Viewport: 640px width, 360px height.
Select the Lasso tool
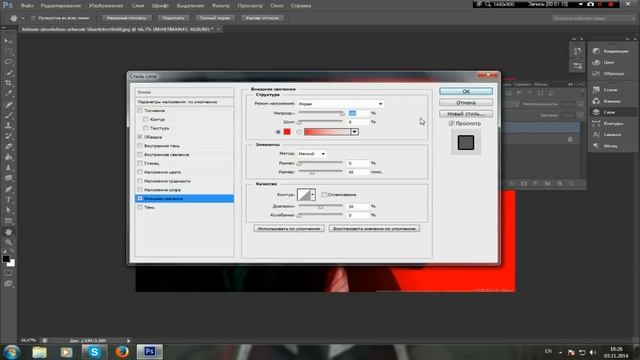tap(9, 62)
